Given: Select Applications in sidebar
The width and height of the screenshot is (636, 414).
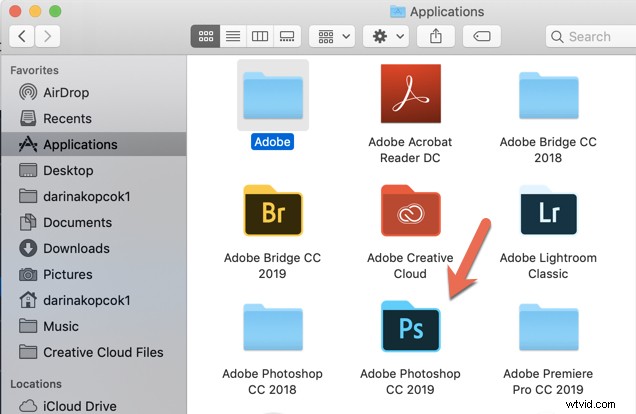Looking at the screenshot, I should [94, 144].
